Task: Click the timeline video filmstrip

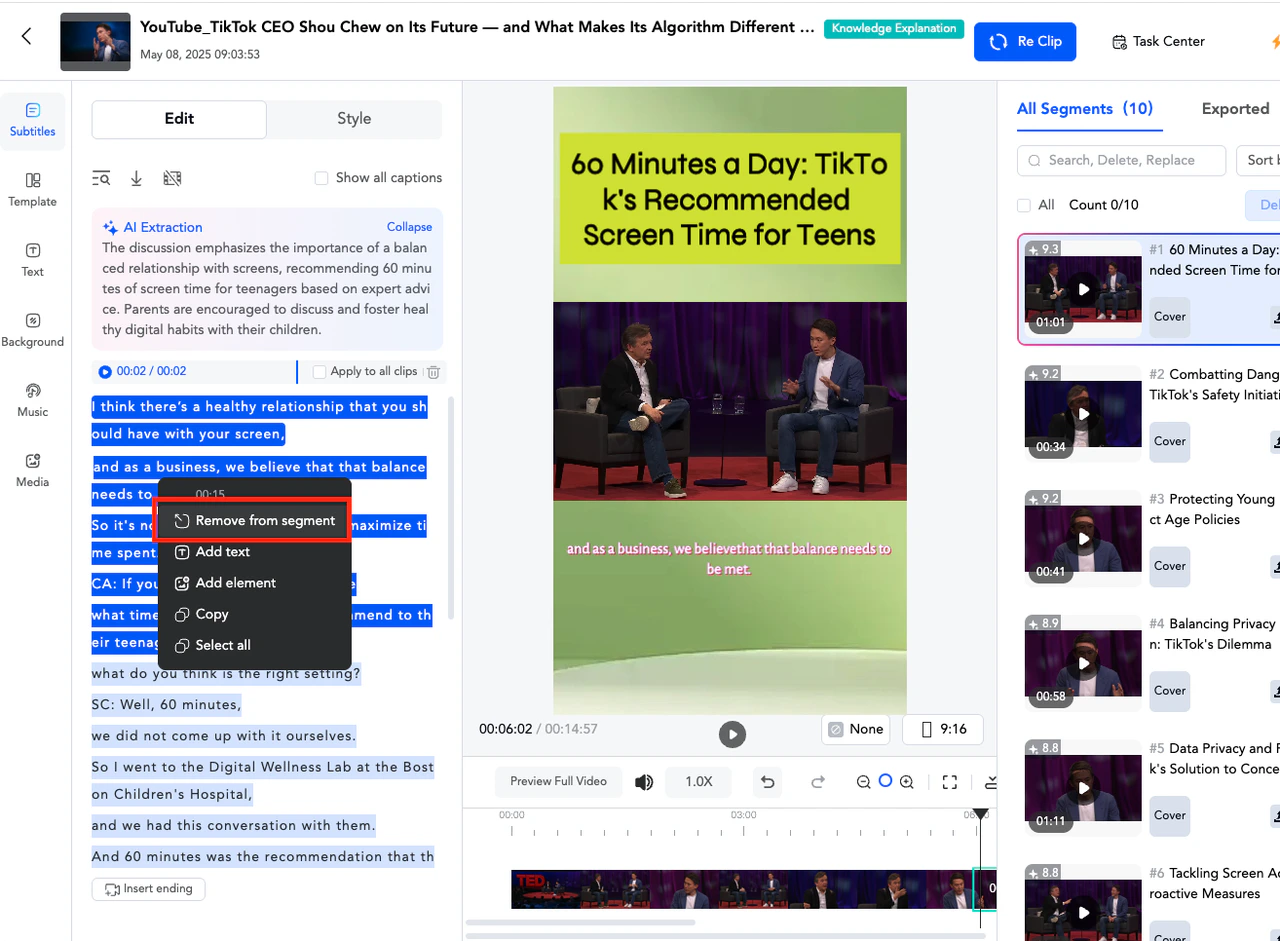Action: click(742, 889)
